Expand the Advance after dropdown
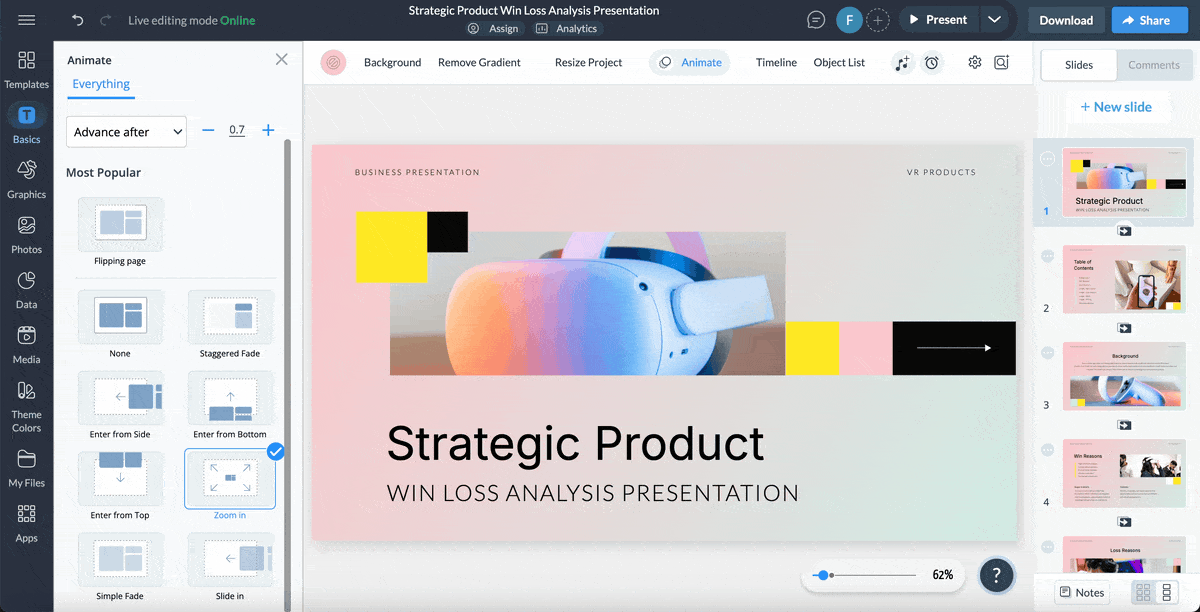This screenshot has width=1200, height=612. [x=126, y=132]
